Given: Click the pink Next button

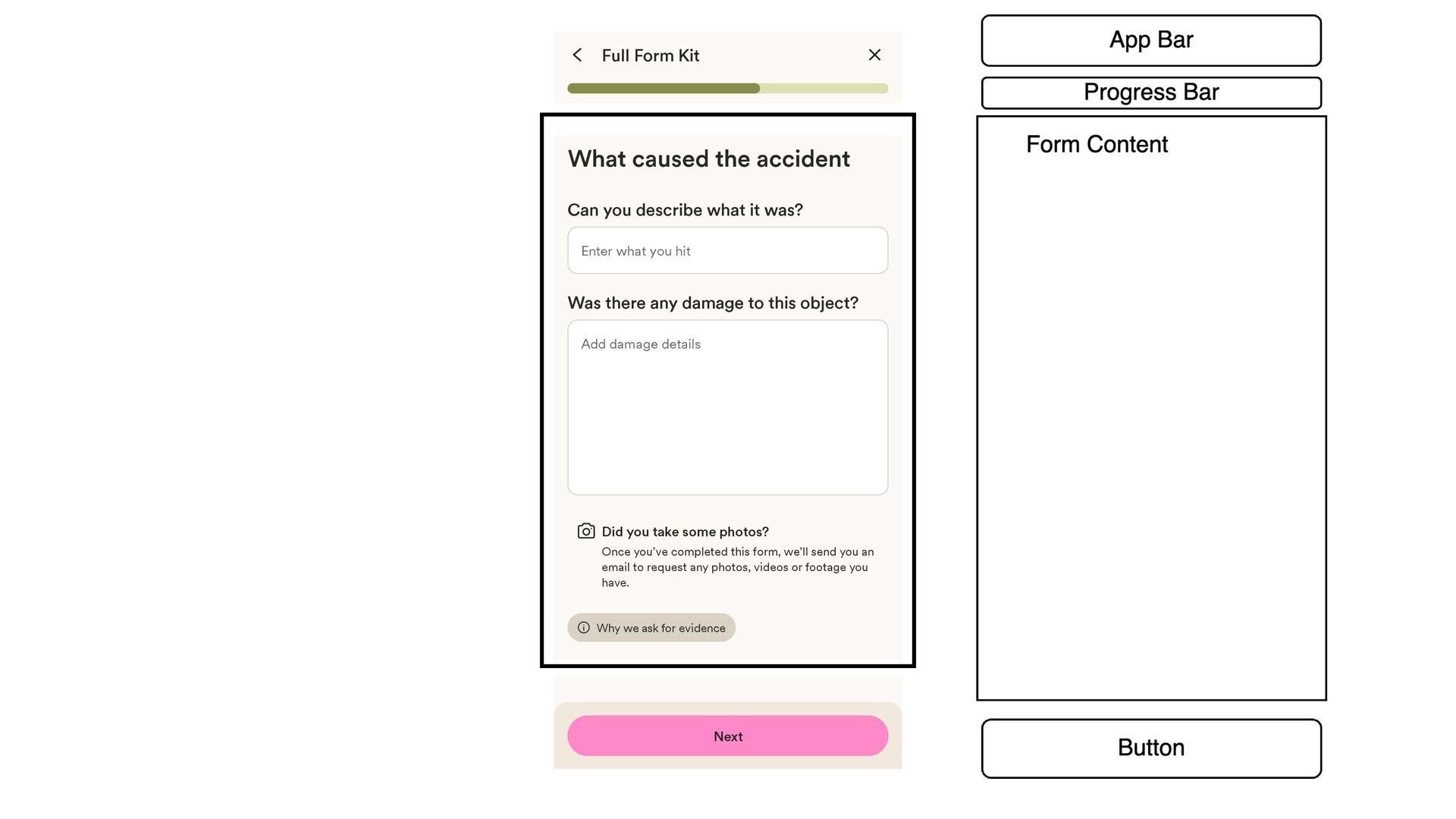Looking at the screenshot, I should (x=728, y=736).
